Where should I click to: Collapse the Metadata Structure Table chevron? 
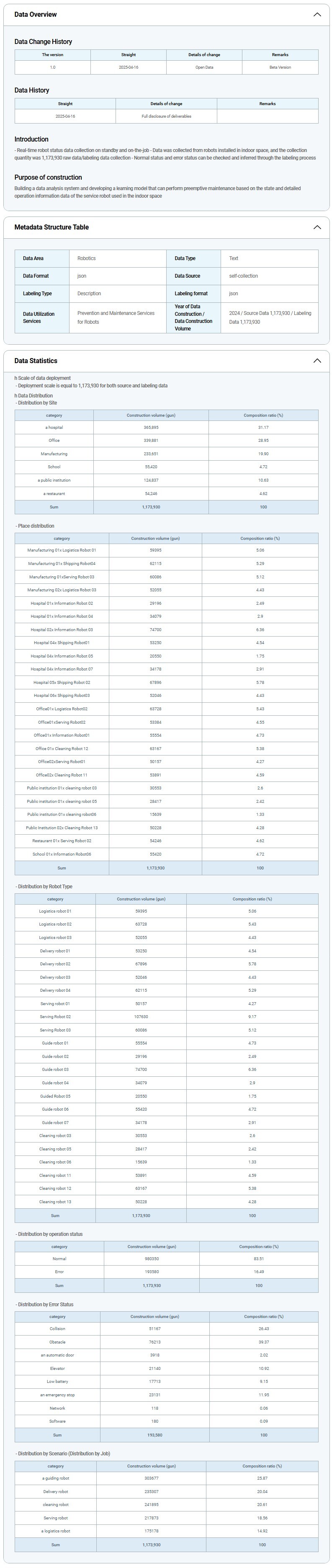point(317,227)
